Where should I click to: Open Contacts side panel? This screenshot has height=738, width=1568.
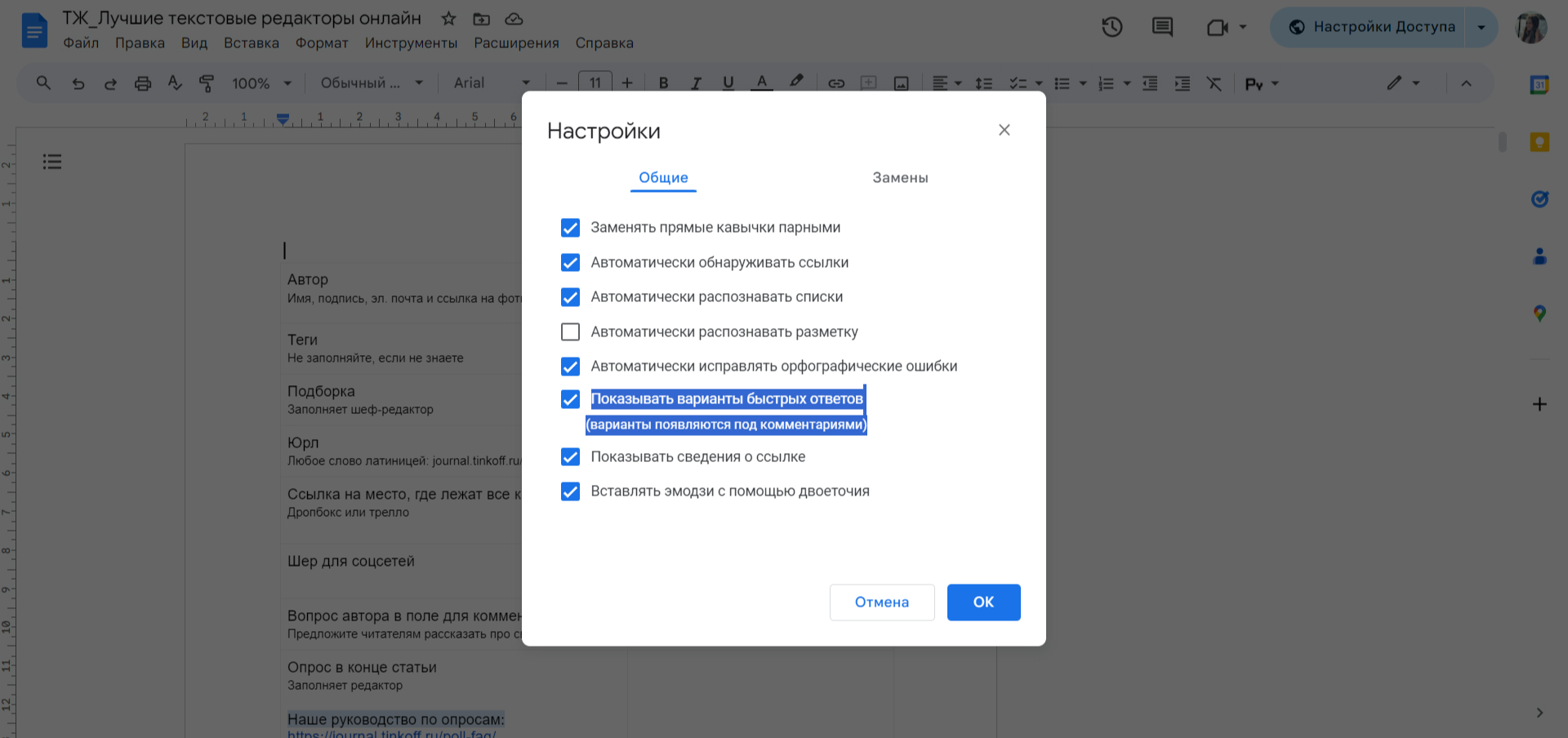tap(1539, 256)
